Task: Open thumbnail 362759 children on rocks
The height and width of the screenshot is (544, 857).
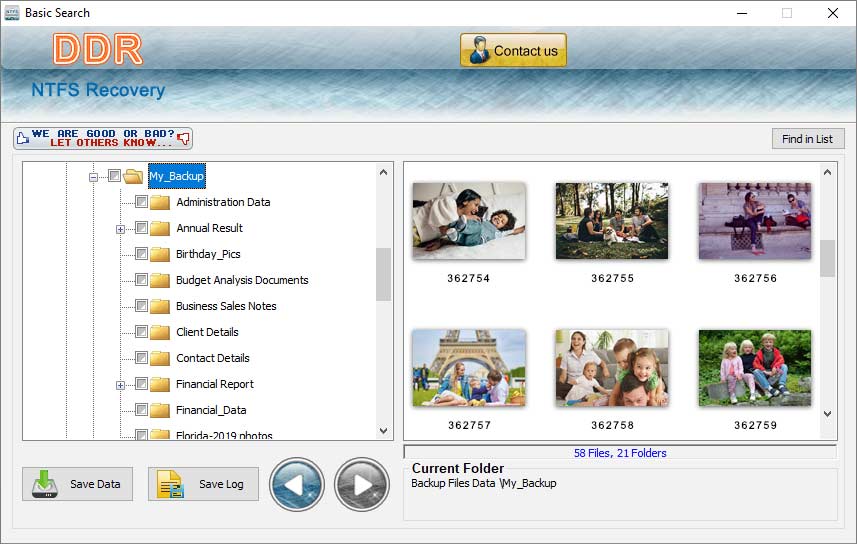Action: tap(755, 367)
